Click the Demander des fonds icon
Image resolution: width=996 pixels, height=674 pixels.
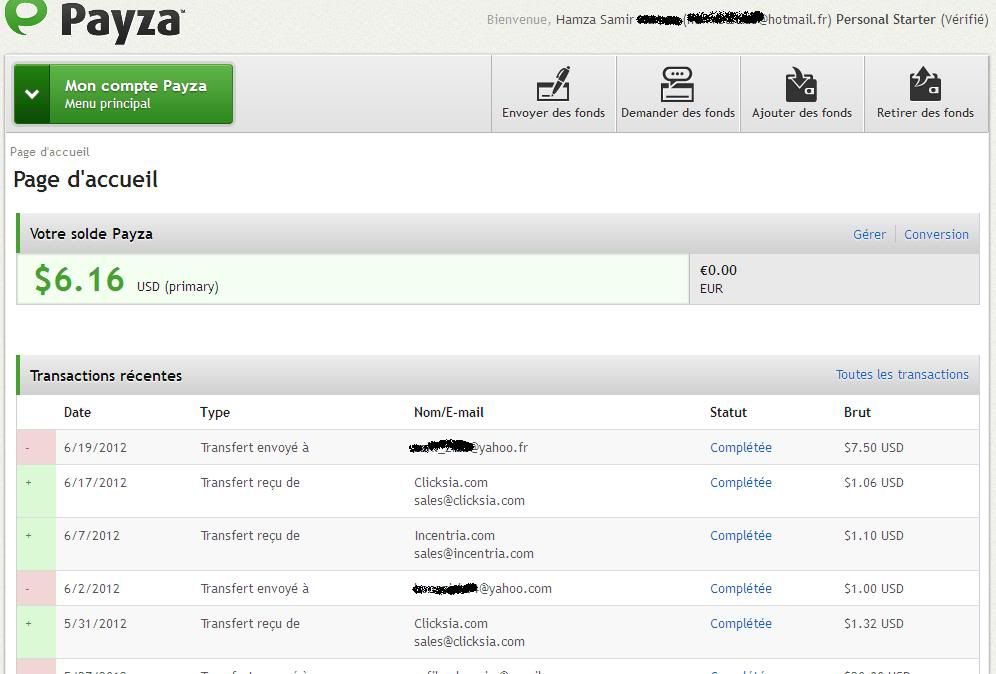tap(677, 84)
